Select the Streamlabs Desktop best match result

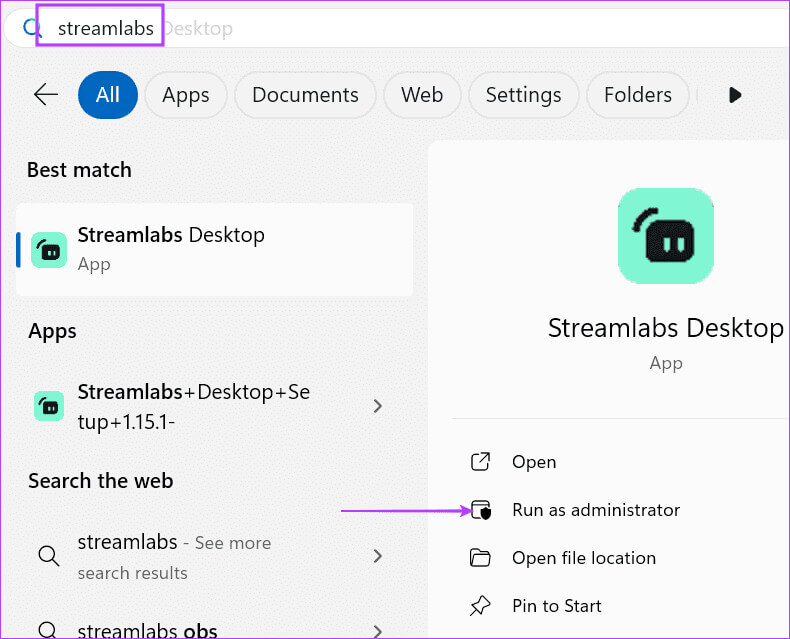pos(215,250)
